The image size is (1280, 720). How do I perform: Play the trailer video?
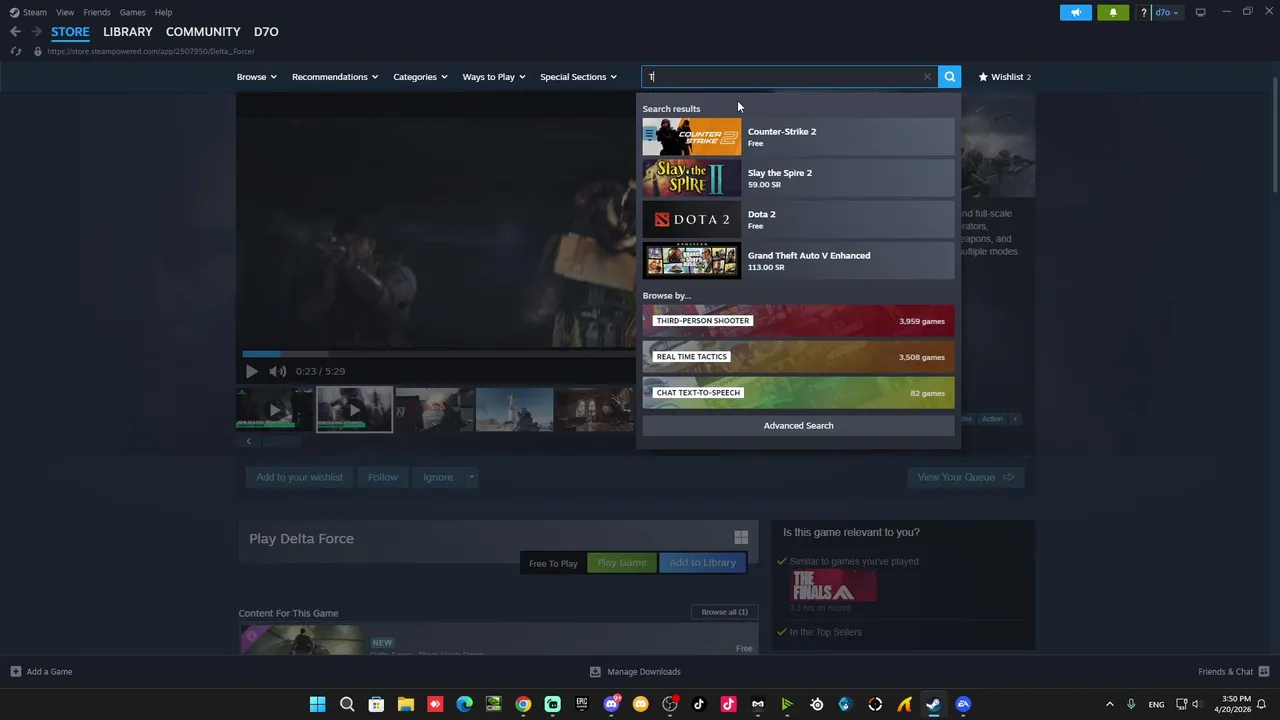point(251,371)
